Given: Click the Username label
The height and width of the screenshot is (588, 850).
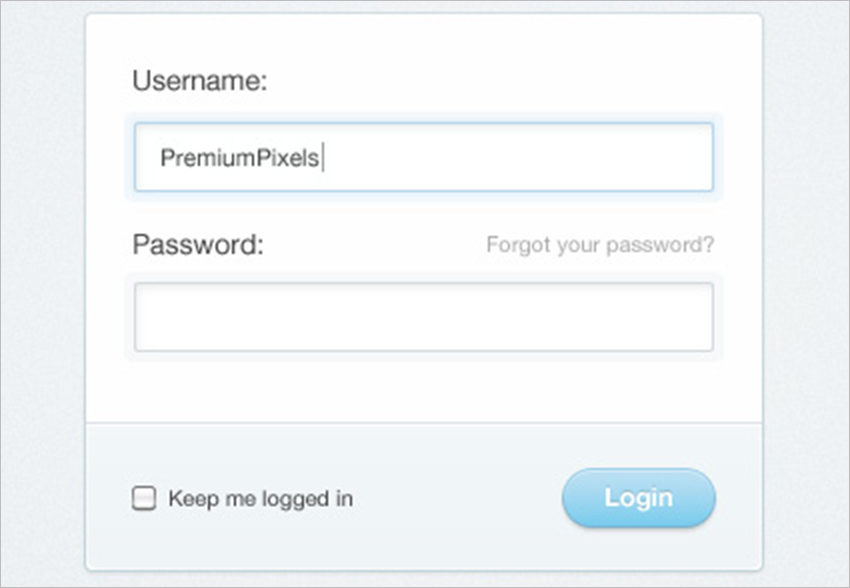Looking at the screenshot, I should click(x=199, y=82).
